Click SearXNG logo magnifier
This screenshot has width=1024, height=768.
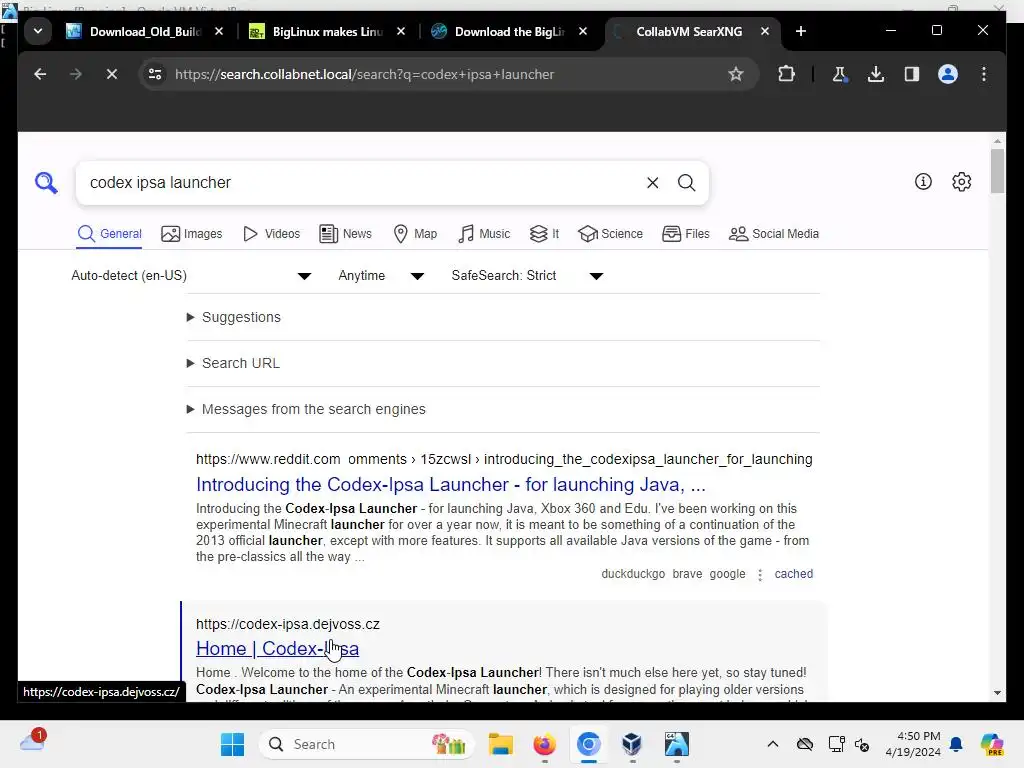click(46, 183)
